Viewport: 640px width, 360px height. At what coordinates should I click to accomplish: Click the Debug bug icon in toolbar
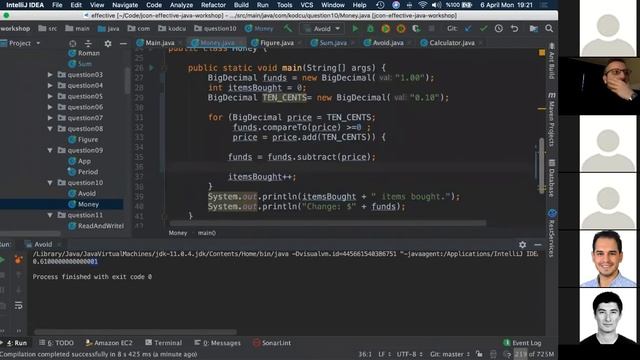coord(370,29)
